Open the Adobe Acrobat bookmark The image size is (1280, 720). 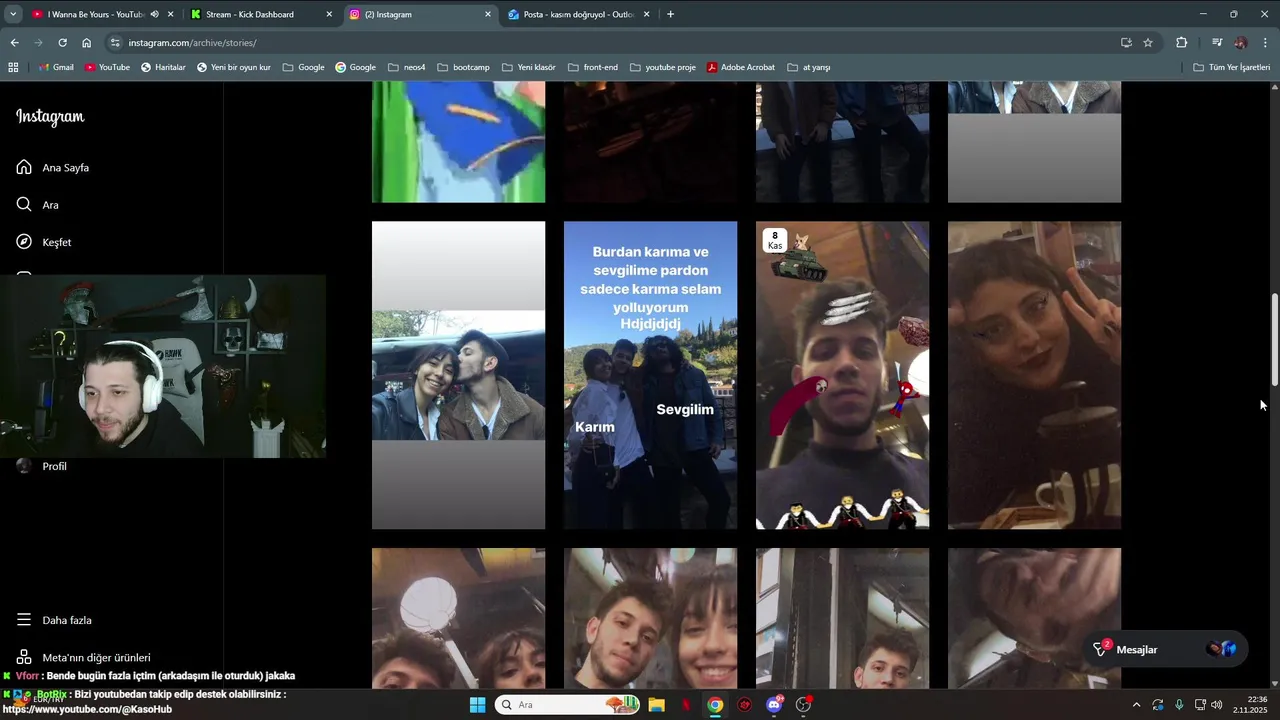[x=740, y=67]
